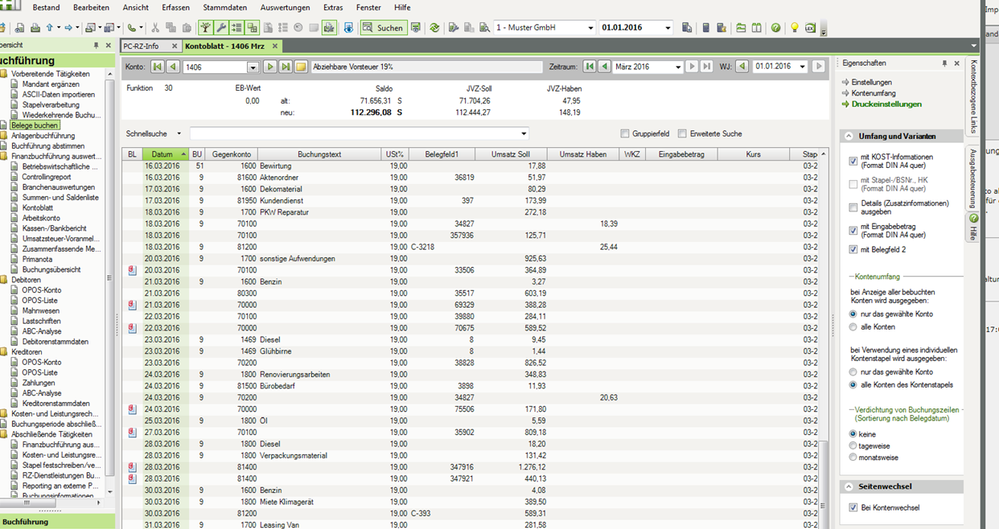Select the tageweise radio button
The width and height of the screenshot is (999, 529).
[x=852, y=445]
